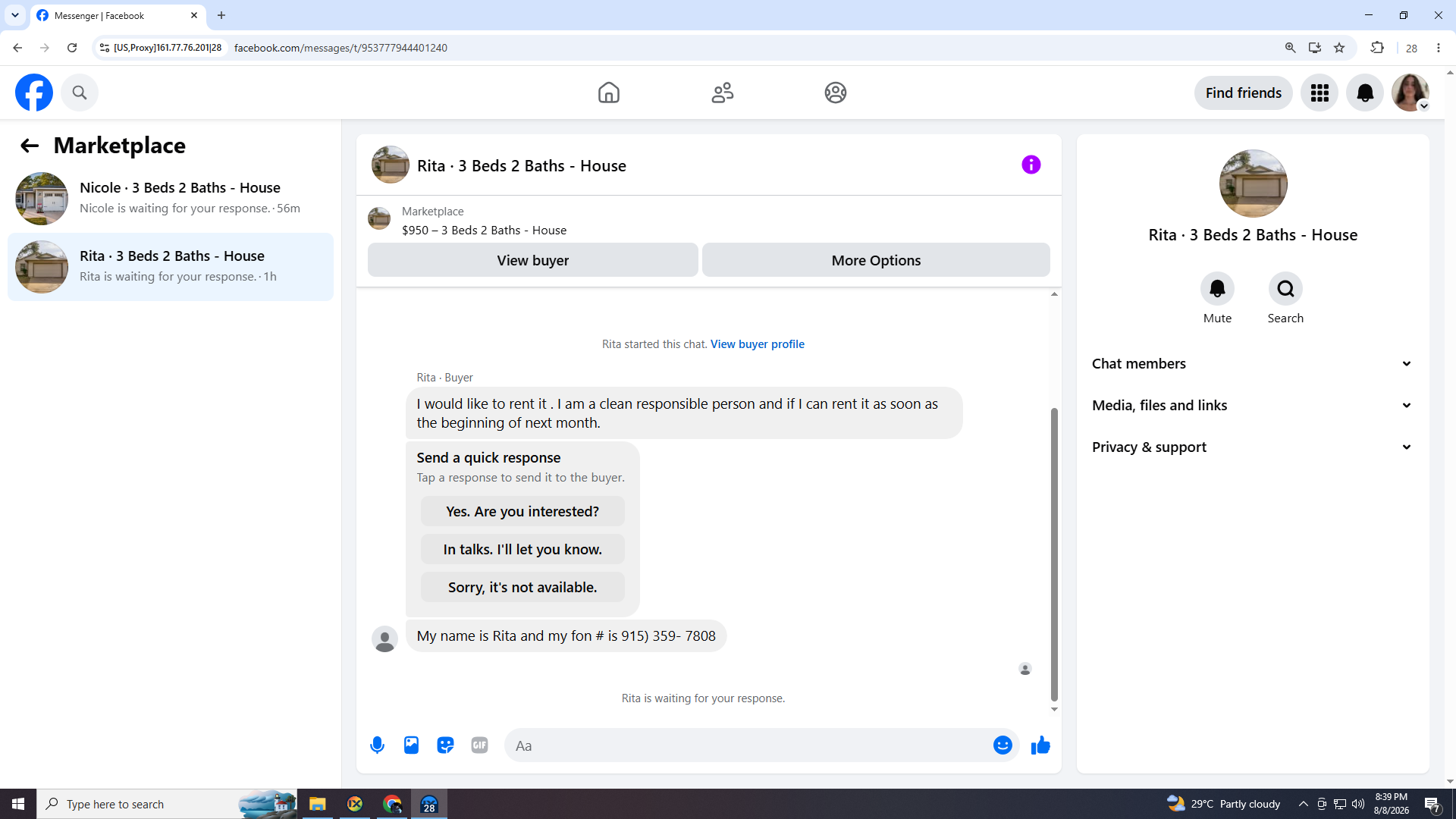Open the GIF picker
This screenshot has width=1456, height=819.
click(479, 745)
